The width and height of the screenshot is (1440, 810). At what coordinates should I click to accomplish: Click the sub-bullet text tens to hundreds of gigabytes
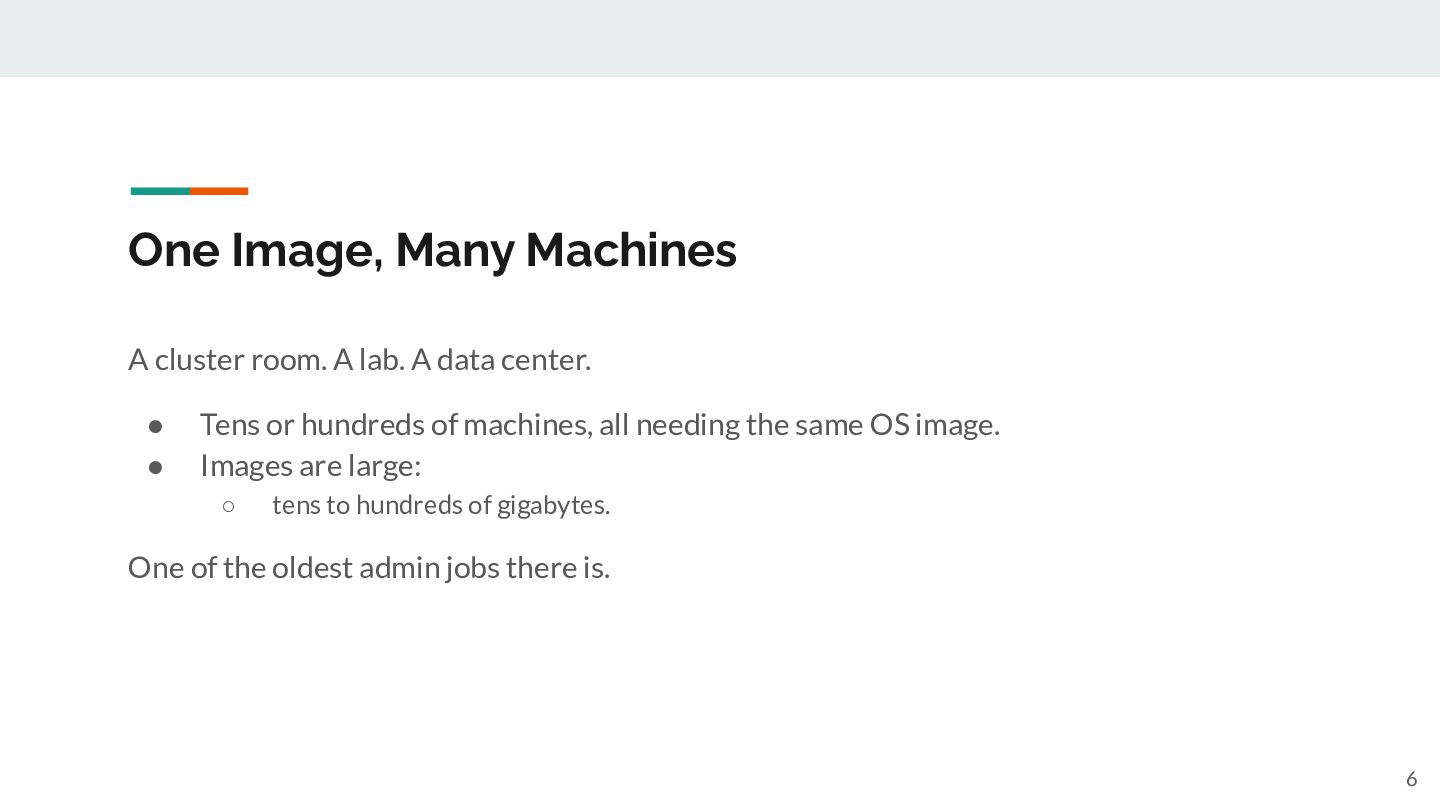[x=441, y=505]
